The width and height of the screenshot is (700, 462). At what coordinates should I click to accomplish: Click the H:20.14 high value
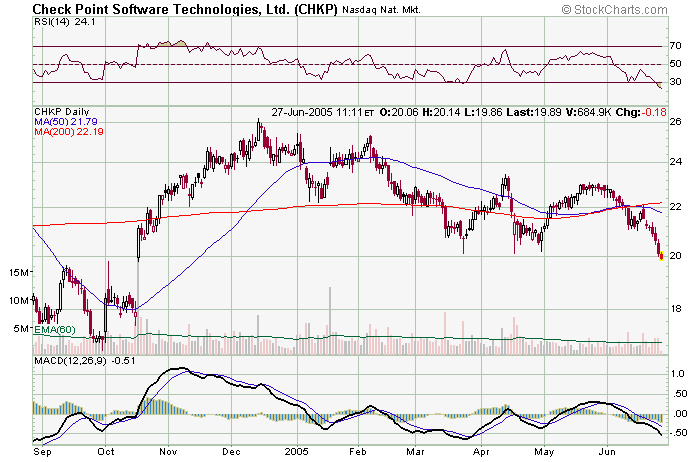click(441, 112)
